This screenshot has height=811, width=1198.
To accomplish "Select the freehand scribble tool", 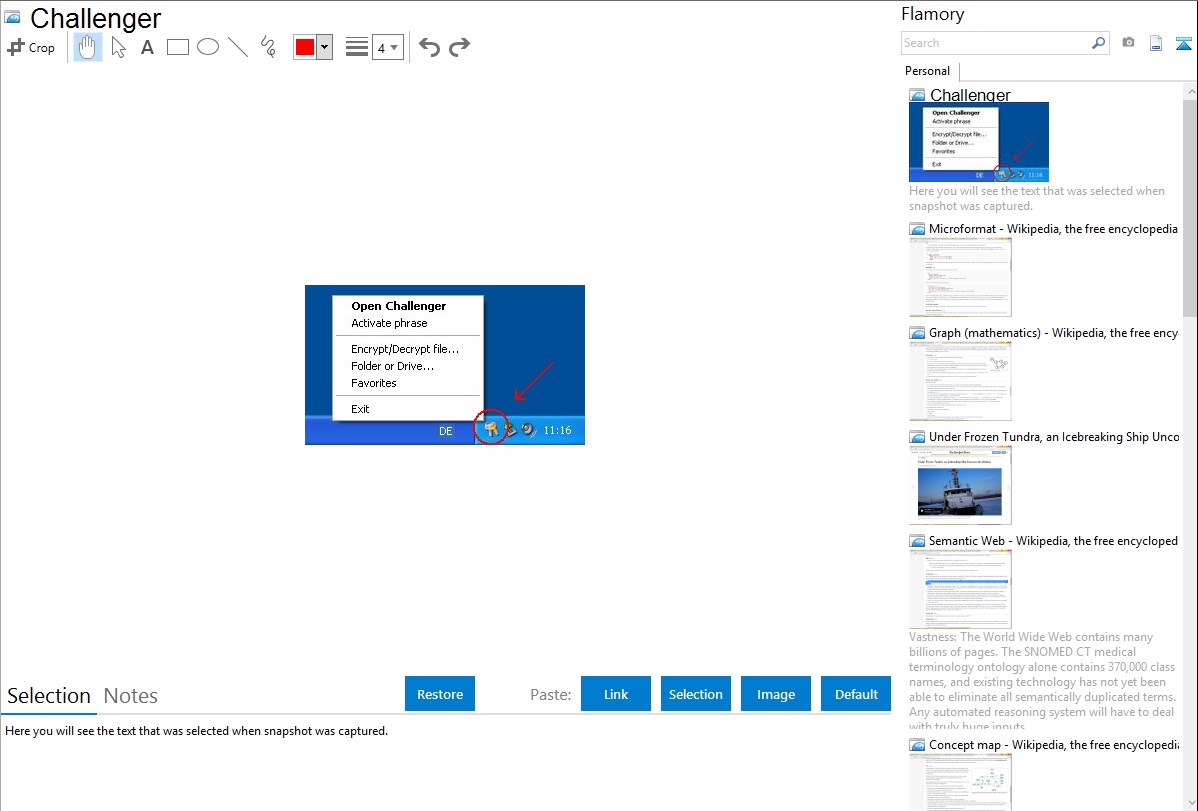I will (x=268, y=47).
